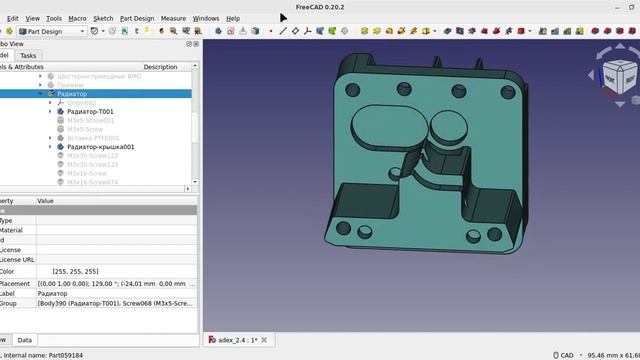Open the Tools menu
This screenshot has width=640, height=360.
[53, 18]
